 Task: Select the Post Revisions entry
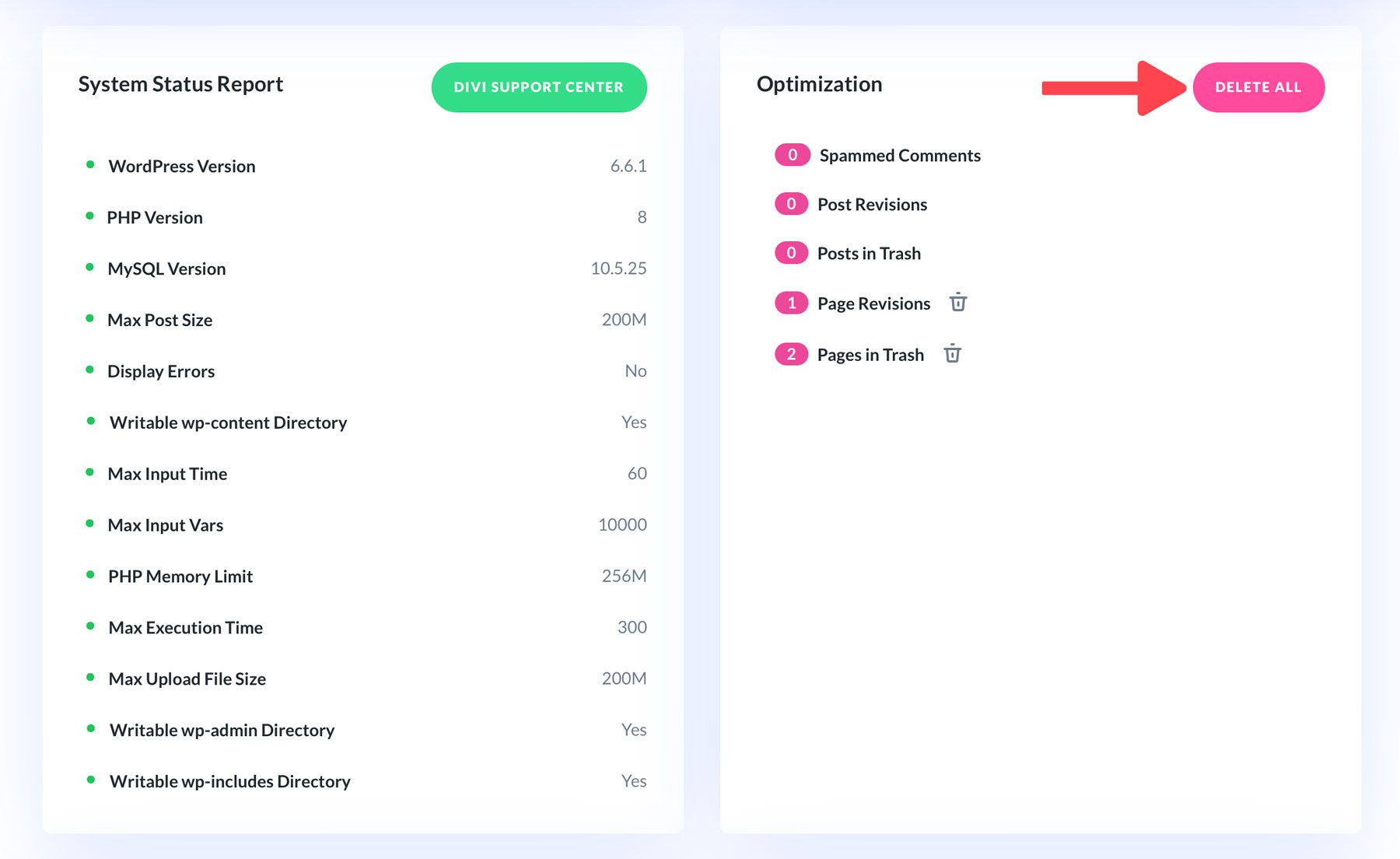[872, 204]
